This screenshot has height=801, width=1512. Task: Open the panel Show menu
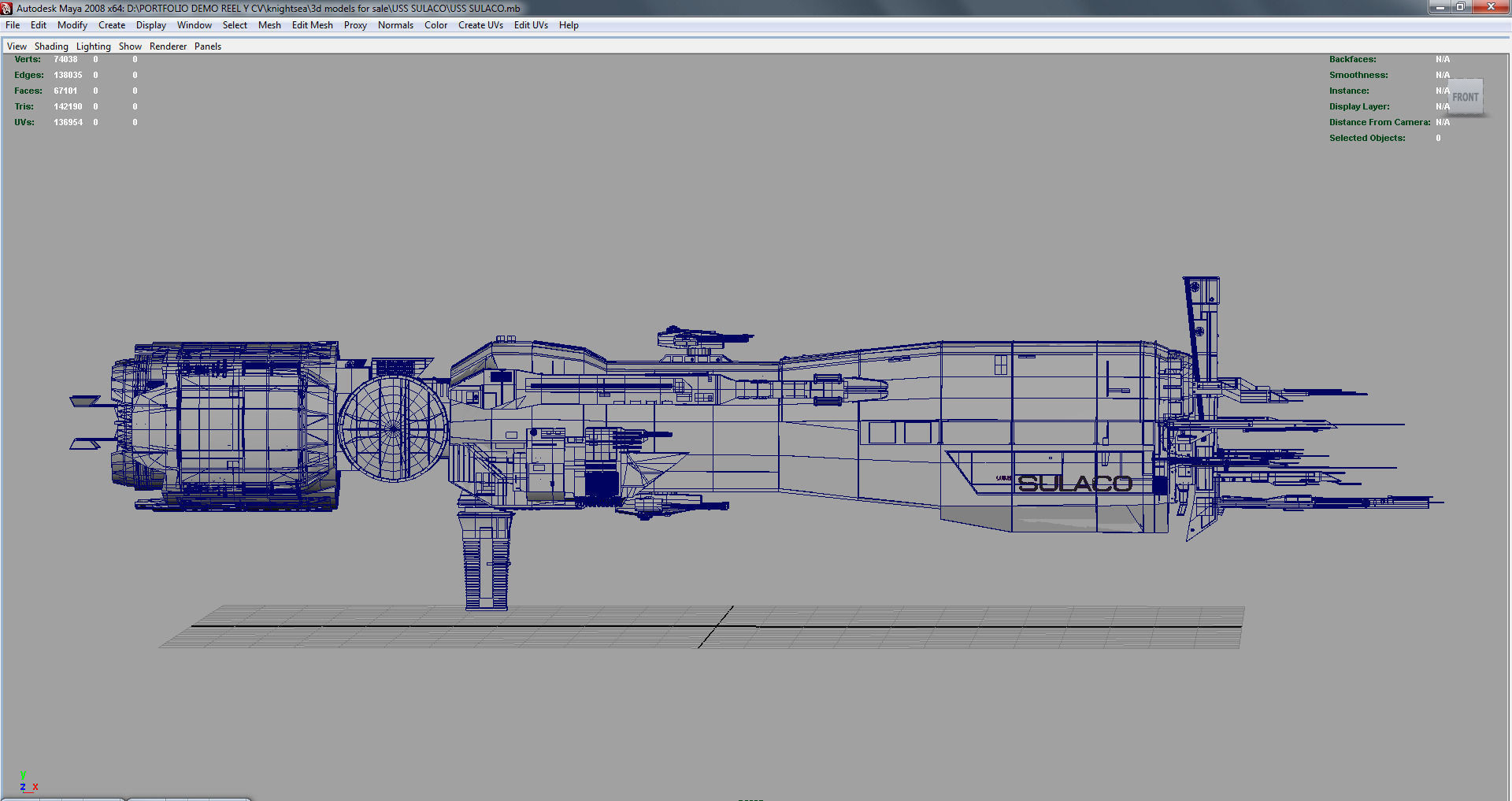[130, 46]
